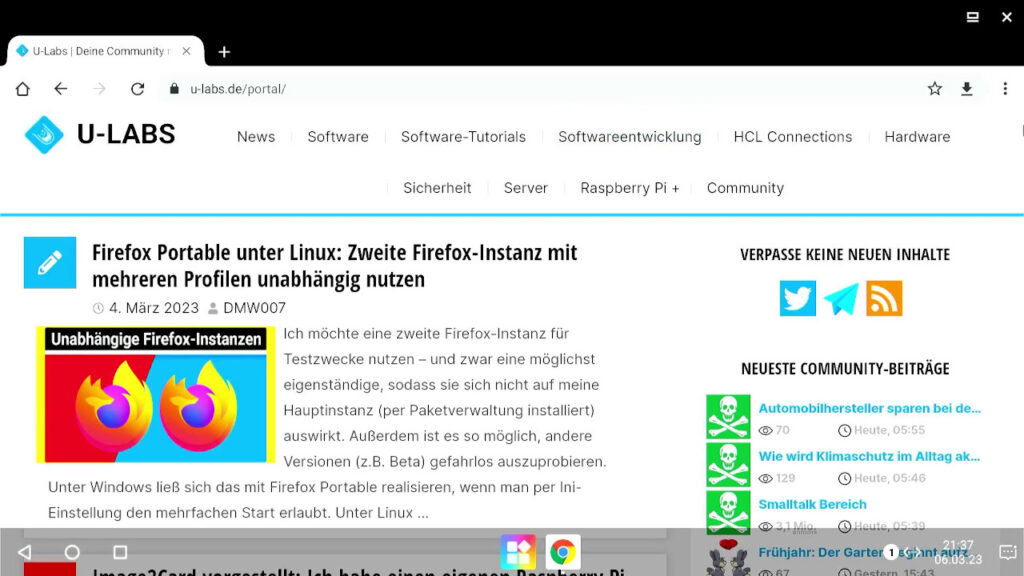Screen dimensions: 1024x576
Task: Click the 'Neueste Community-Beiträge' heading
Action: point(845,368)
